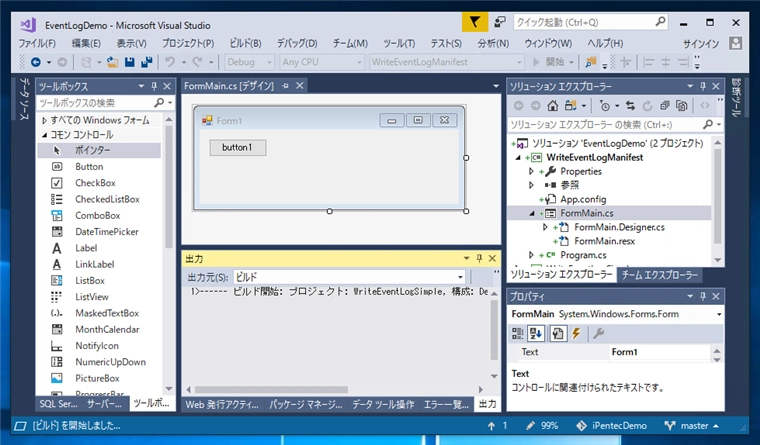Click the Undo toolbar icon
Screen dimensions: 760x445
[x=170, y=62]
